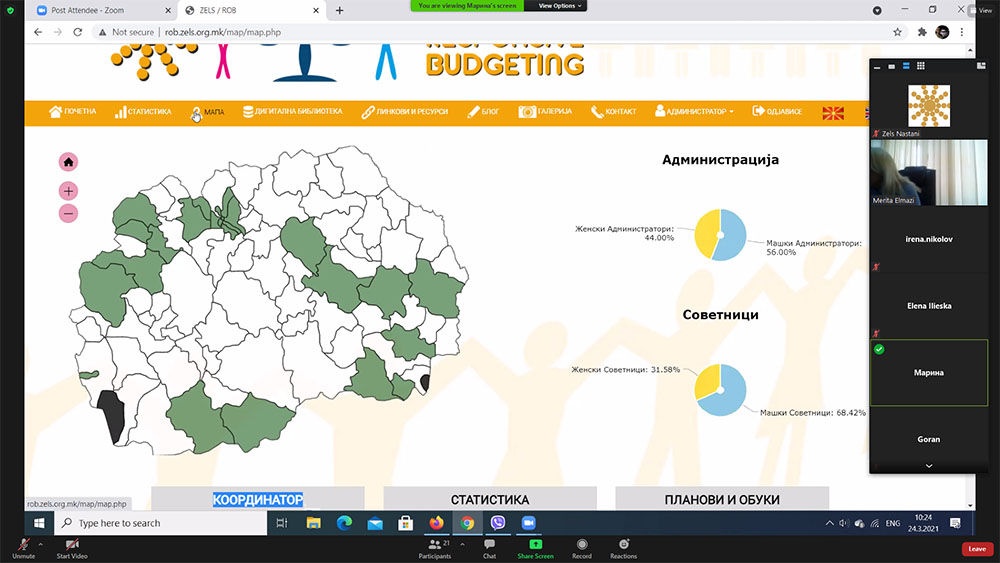Start Video in Zoom

pyautogui.click(x=71, y=548)
